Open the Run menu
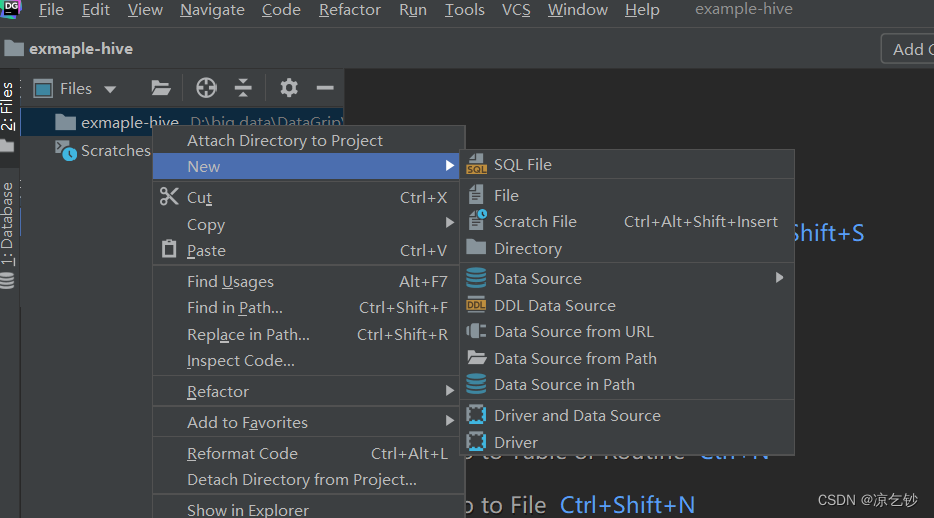934x518 pixels. (413, 10)
